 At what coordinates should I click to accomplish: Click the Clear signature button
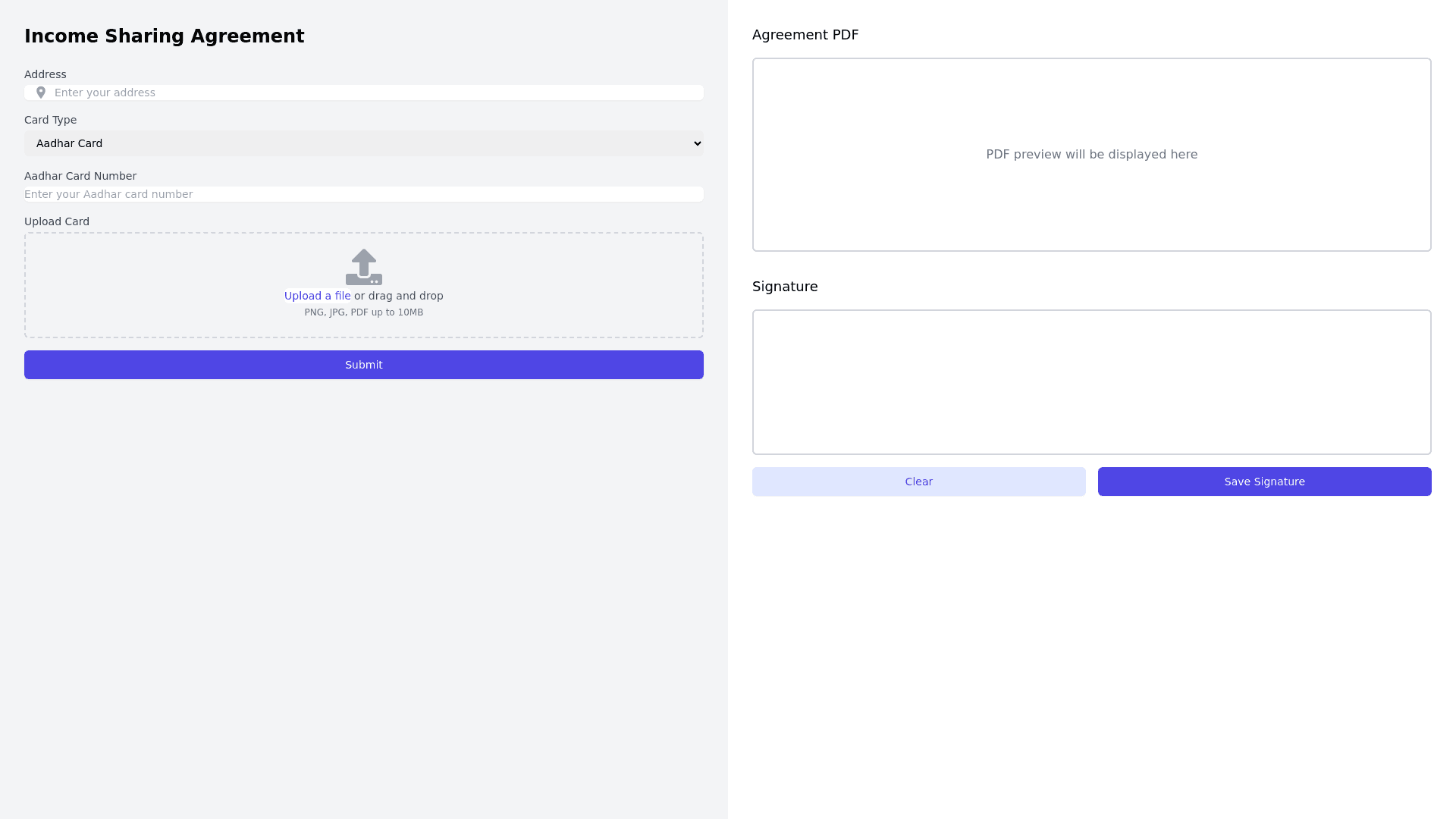(918, 482)
